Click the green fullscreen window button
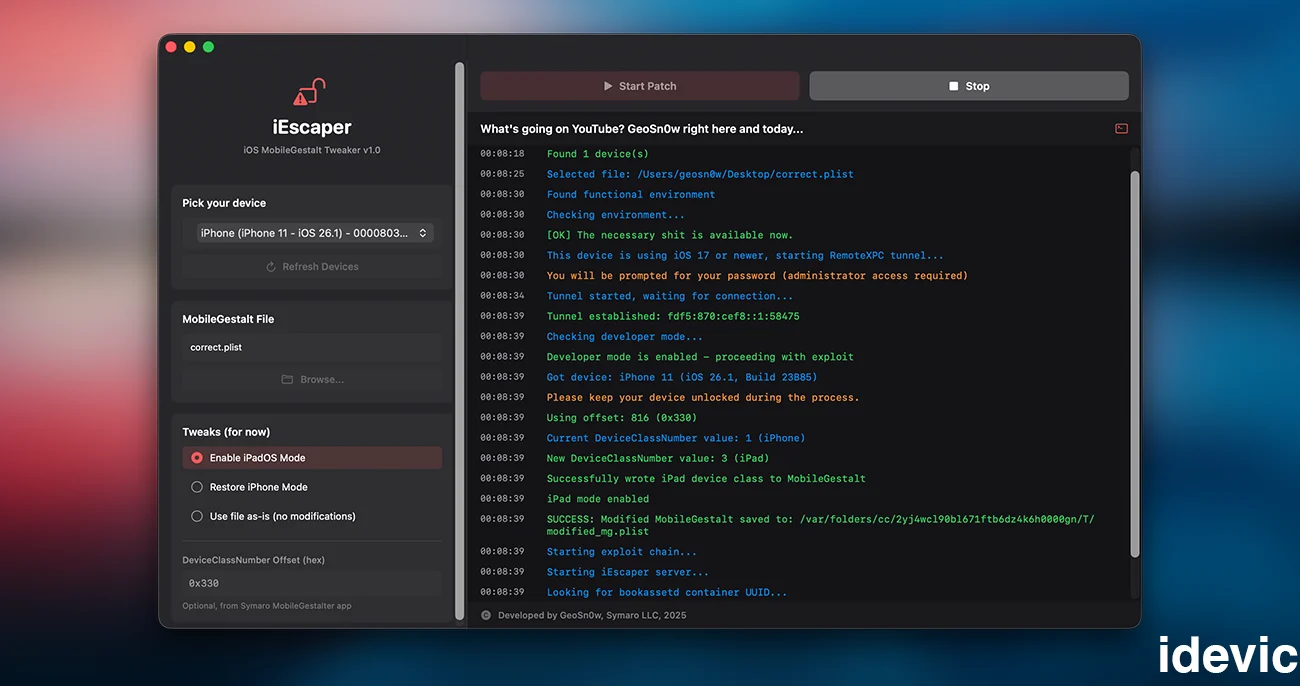This screenshot has height=686, width=1300. 208,47
